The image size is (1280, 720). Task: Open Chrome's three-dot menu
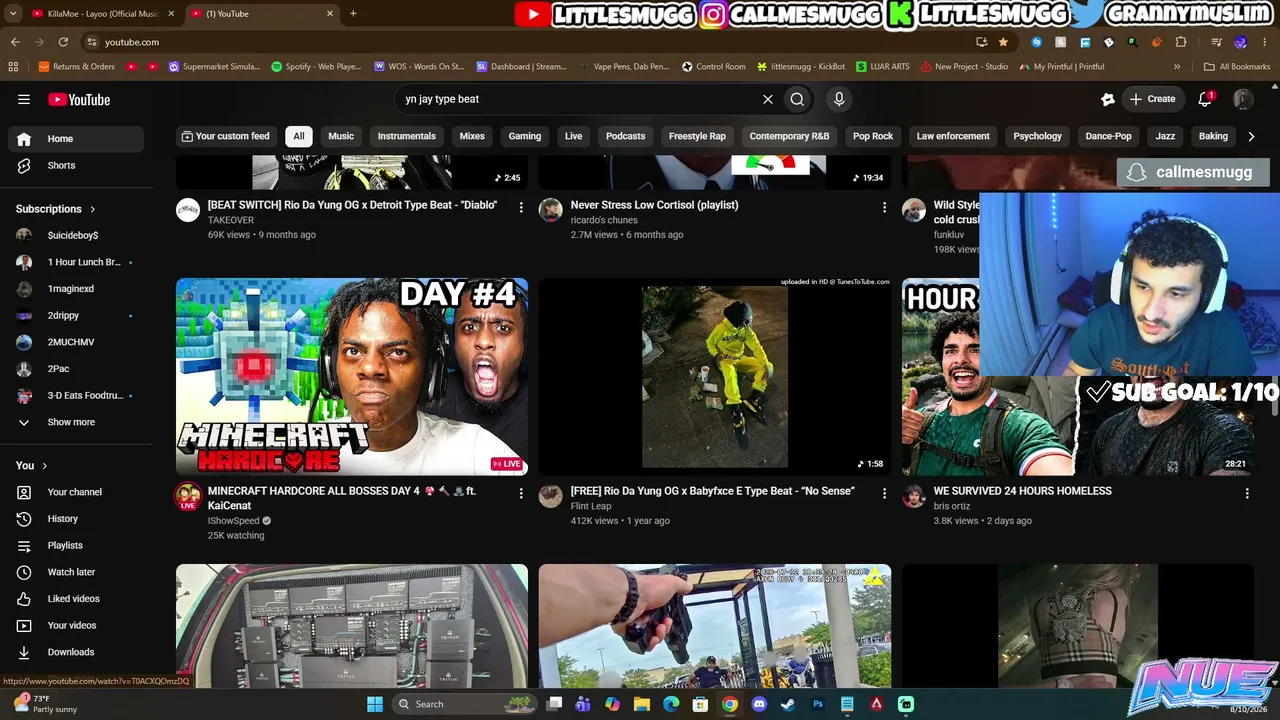click(x=1264, y=42)
